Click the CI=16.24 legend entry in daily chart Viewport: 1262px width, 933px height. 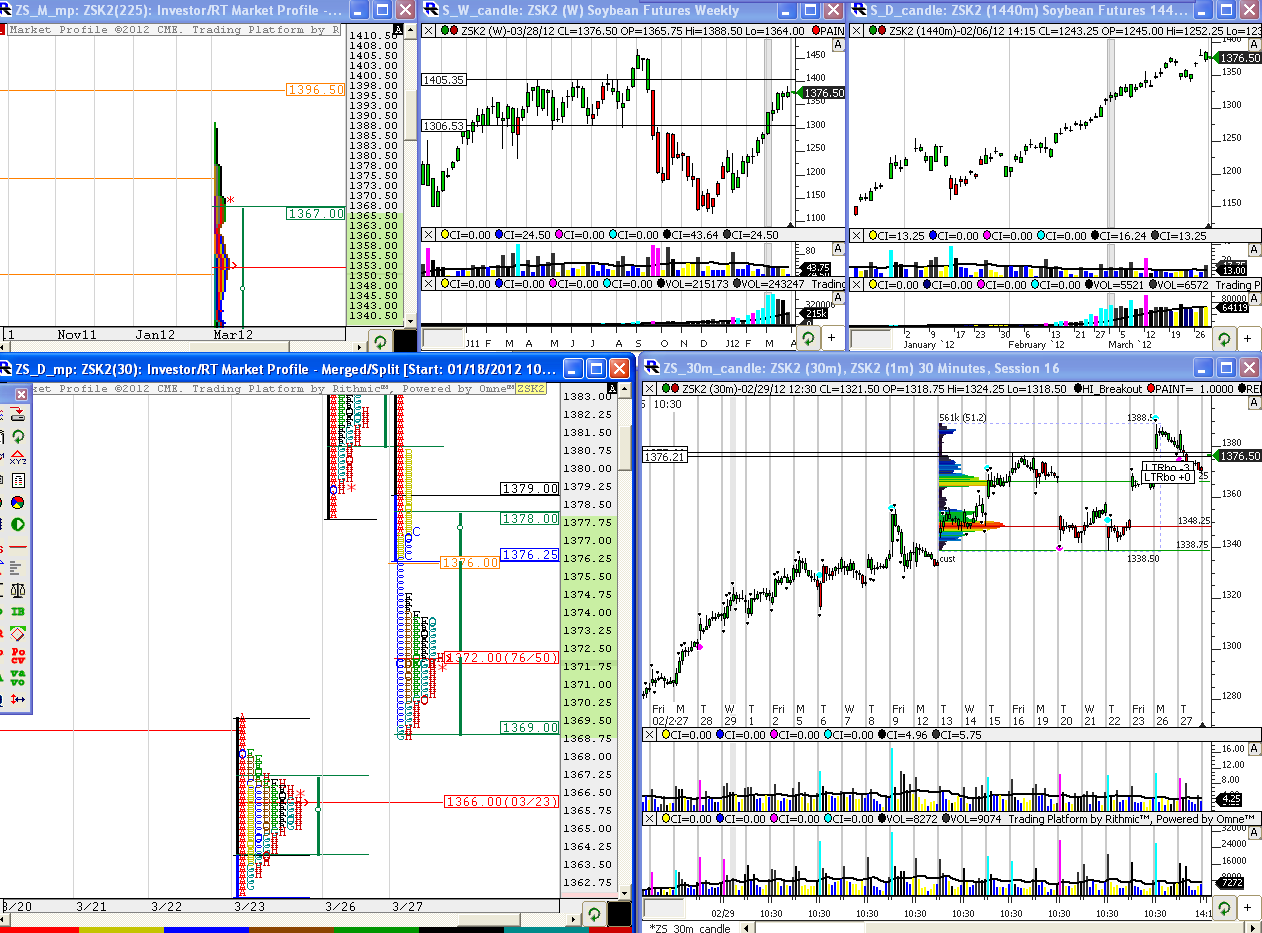point(1117,235)
